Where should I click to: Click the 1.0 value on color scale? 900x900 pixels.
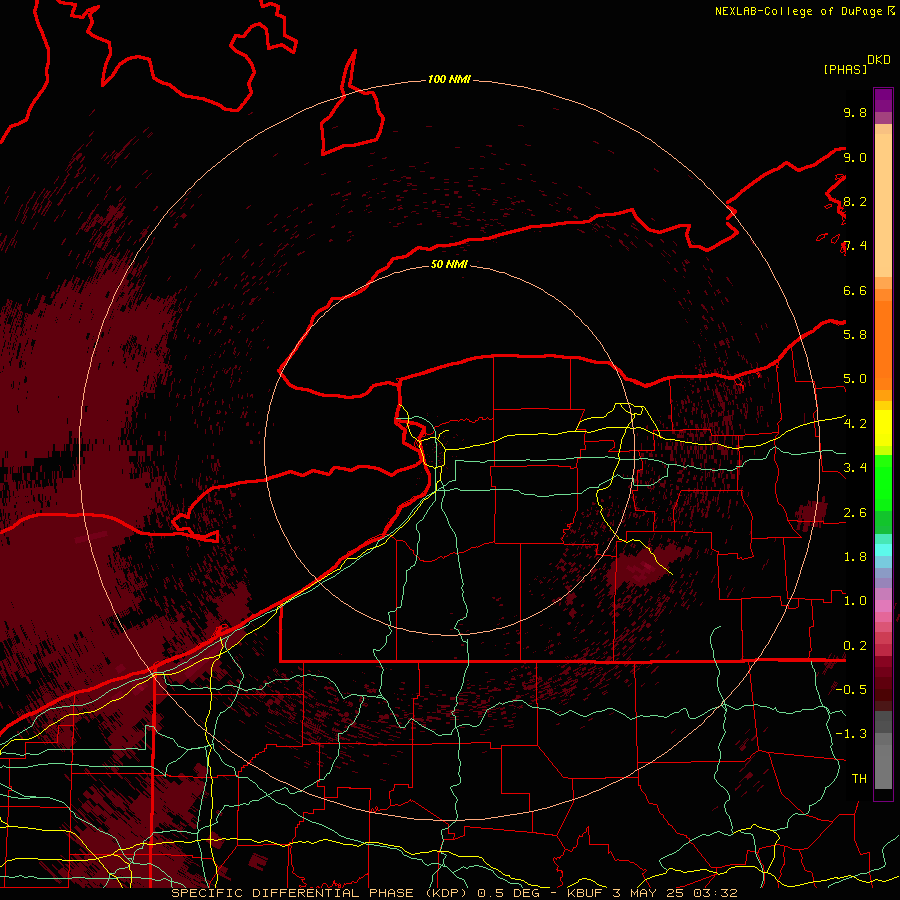[855, 600]
